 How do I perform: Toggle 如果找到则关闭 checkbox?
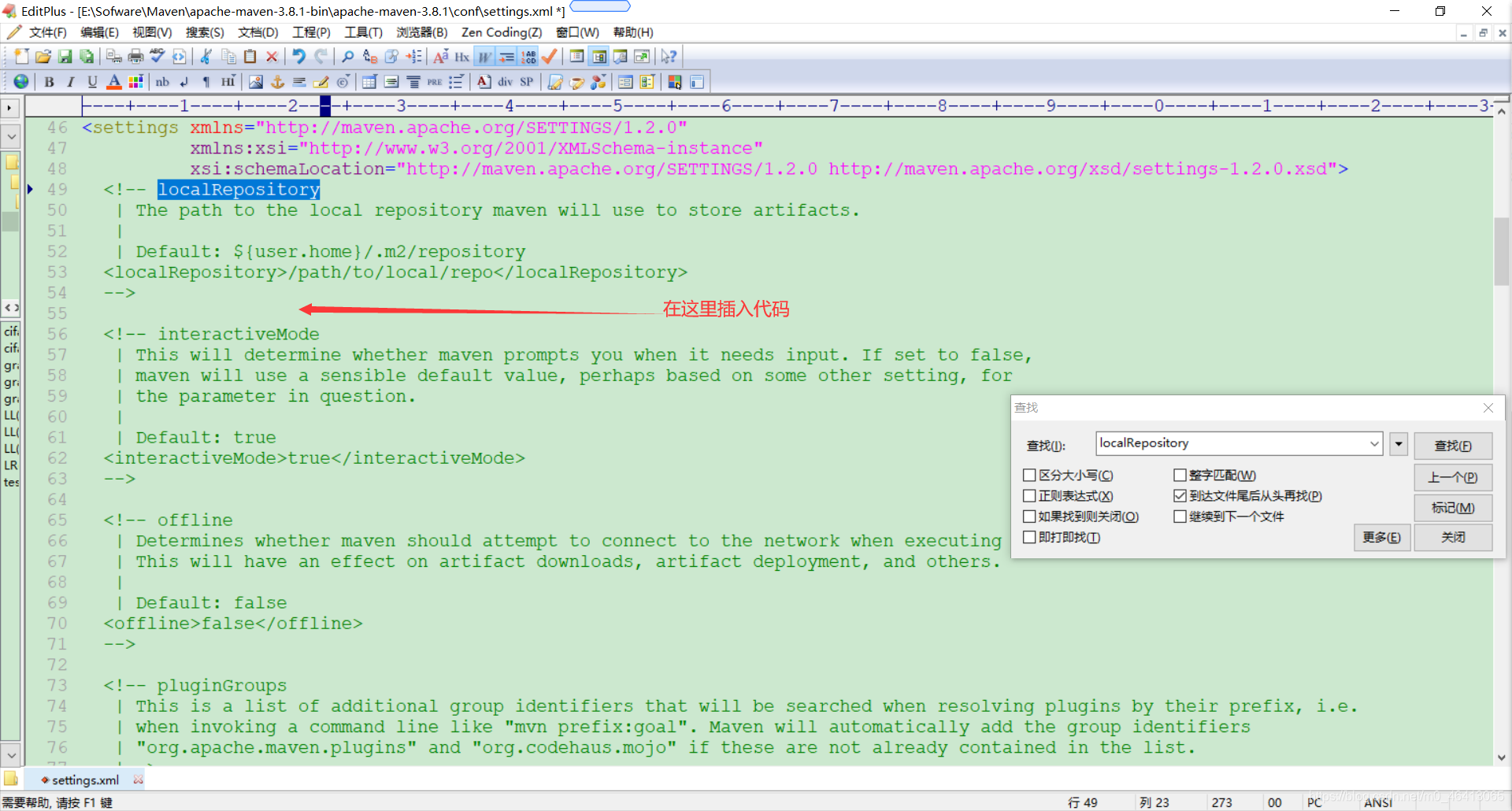1029,517
